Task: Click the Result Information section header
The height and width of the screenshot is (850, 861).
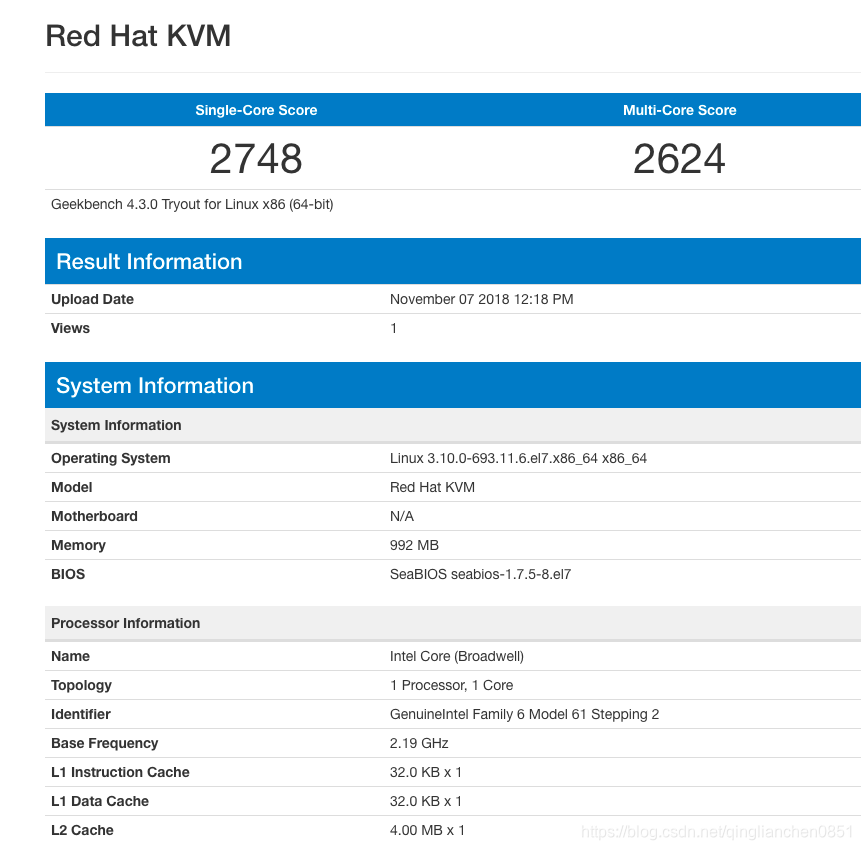Action: 453,261
